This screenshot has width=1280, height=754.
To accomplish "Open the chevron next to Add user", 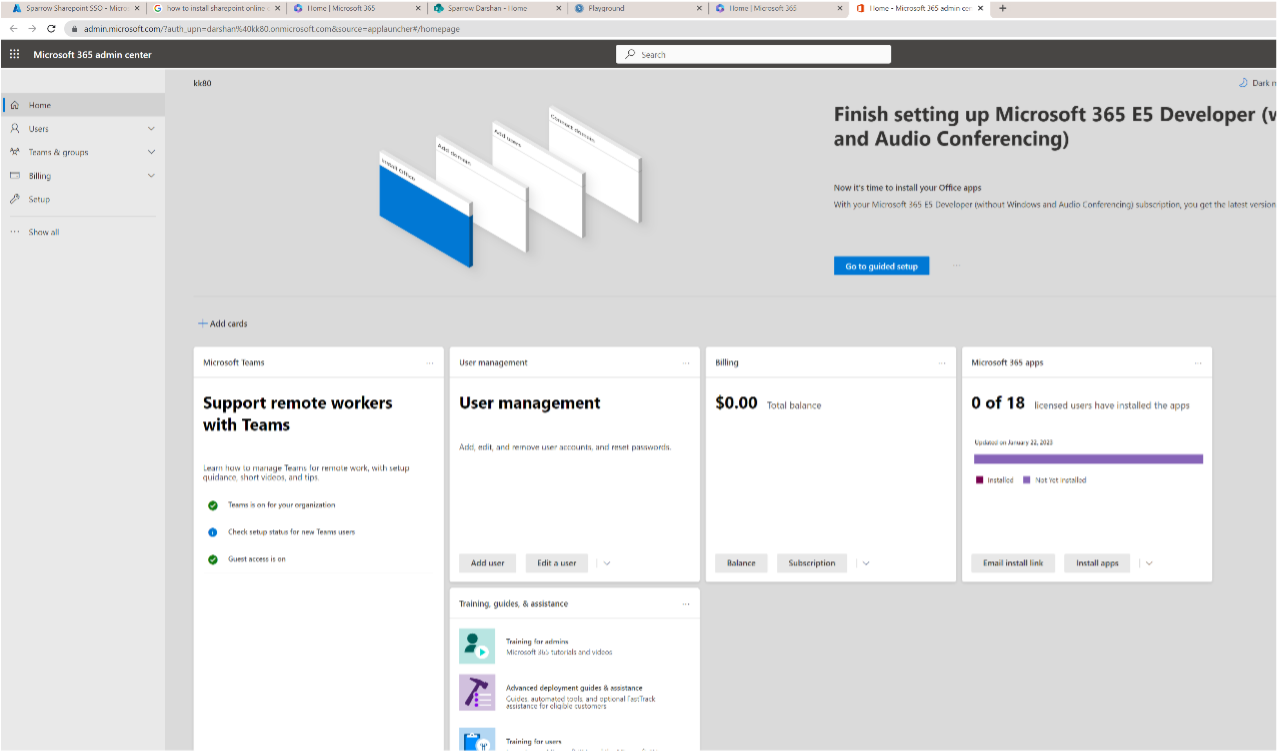I will click(x=605, y=563).
